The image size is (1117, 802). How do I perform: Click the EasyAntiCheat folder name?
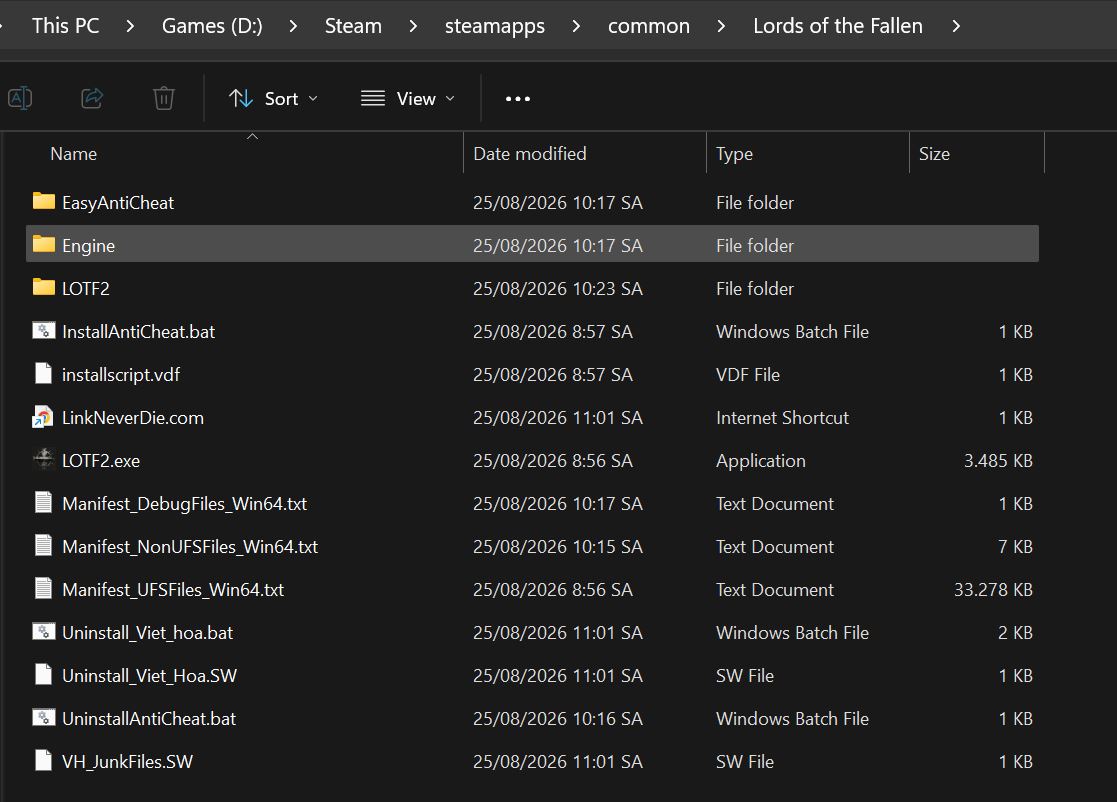118,203
